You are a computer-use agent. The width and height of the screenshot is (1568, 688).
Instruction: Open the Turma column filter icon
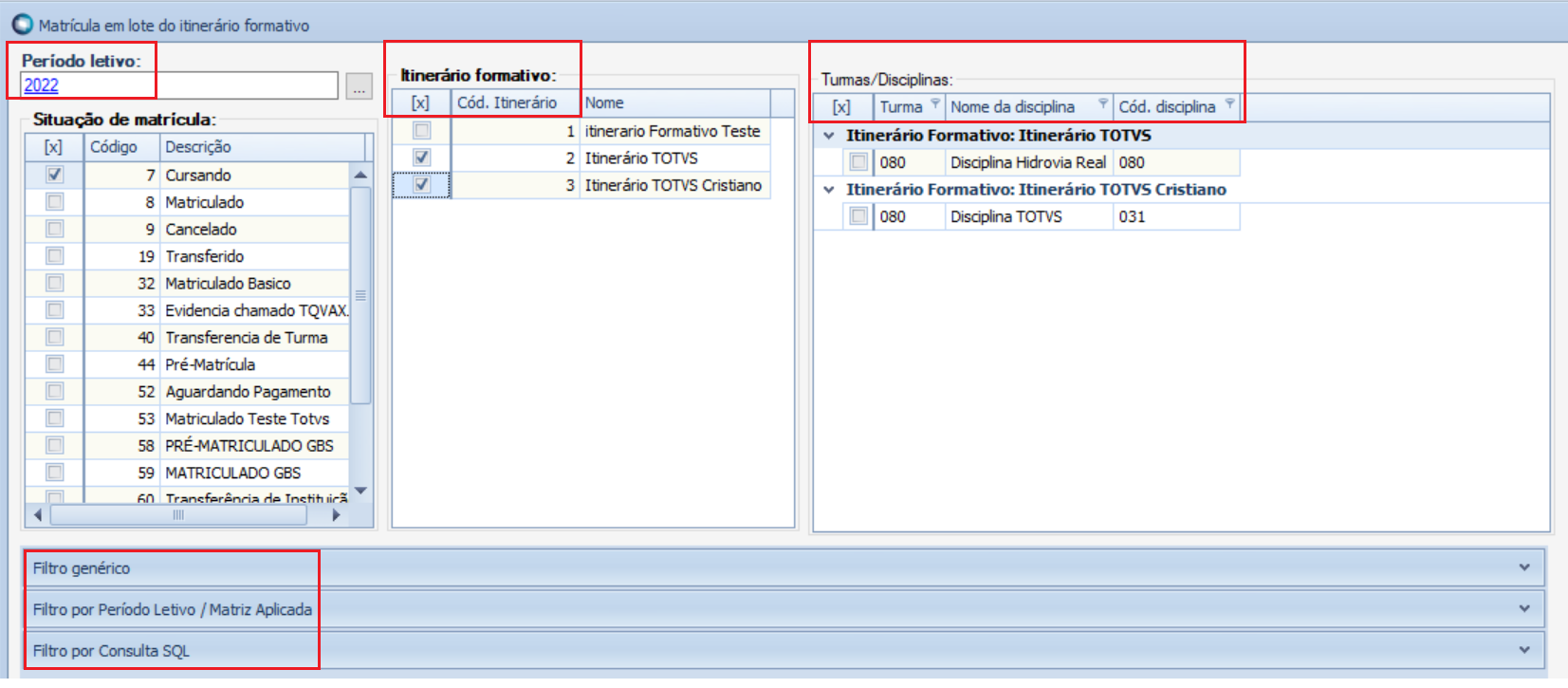935,102
